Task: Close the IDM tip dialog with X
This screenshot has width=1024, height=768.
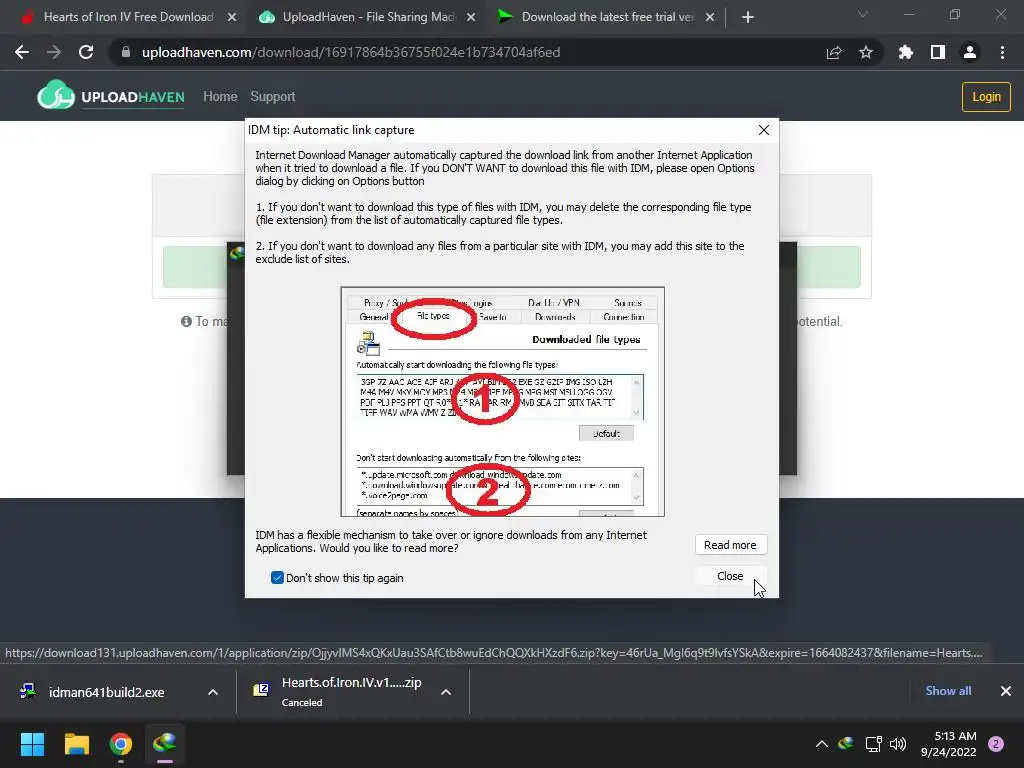Action: 763,130
